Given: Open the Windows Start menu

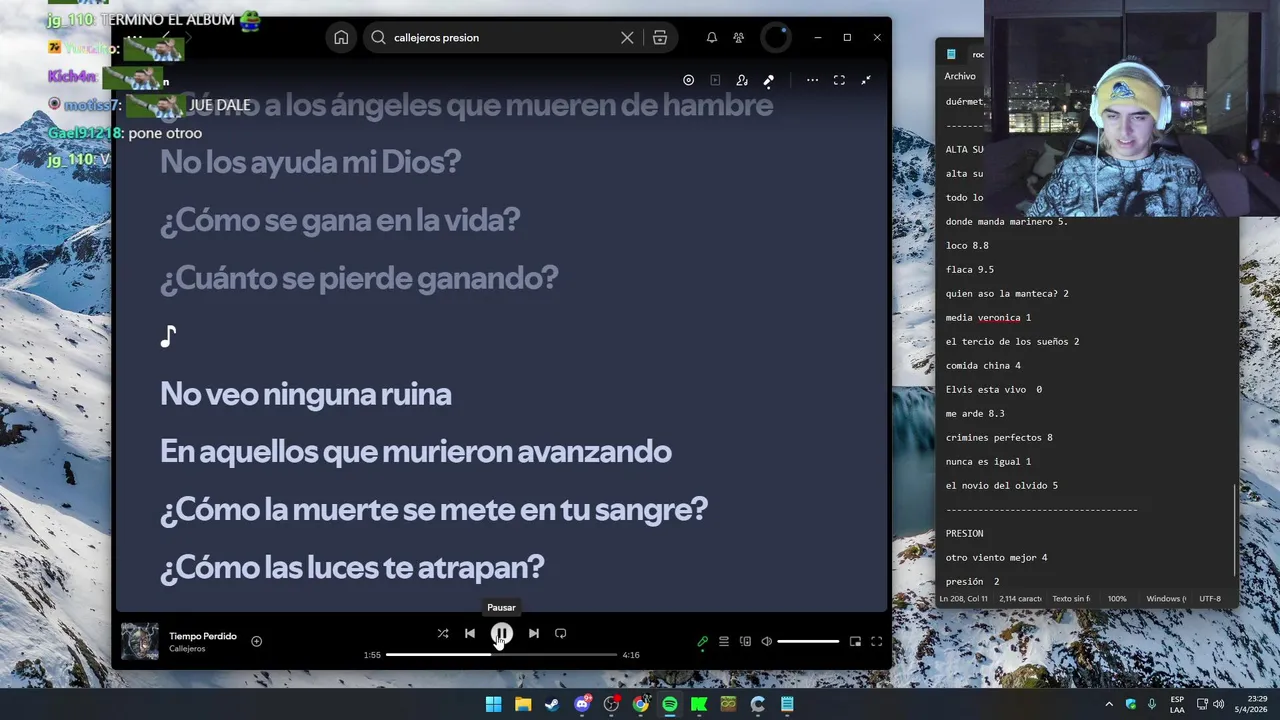Looking at the screenshot, I should pos(493,704).
